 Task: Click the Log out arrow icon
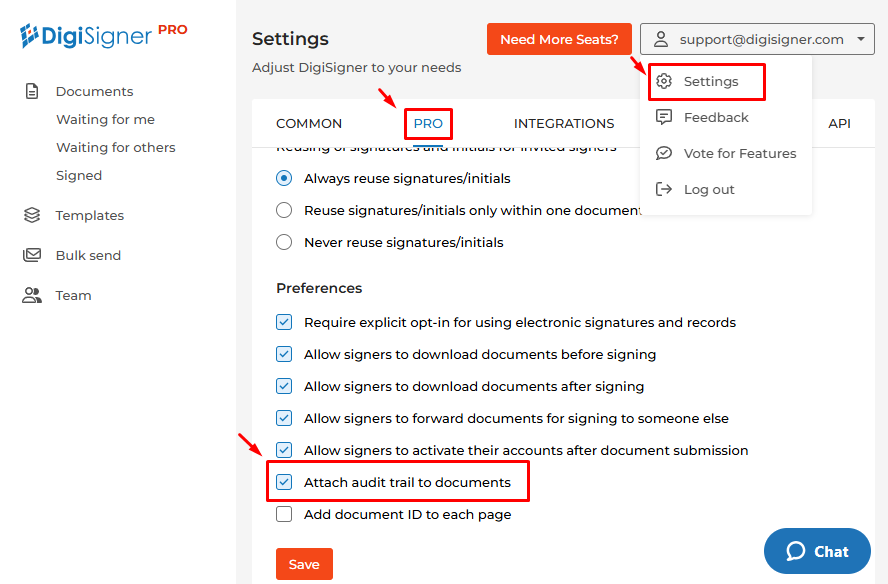(x=664, y=189)
